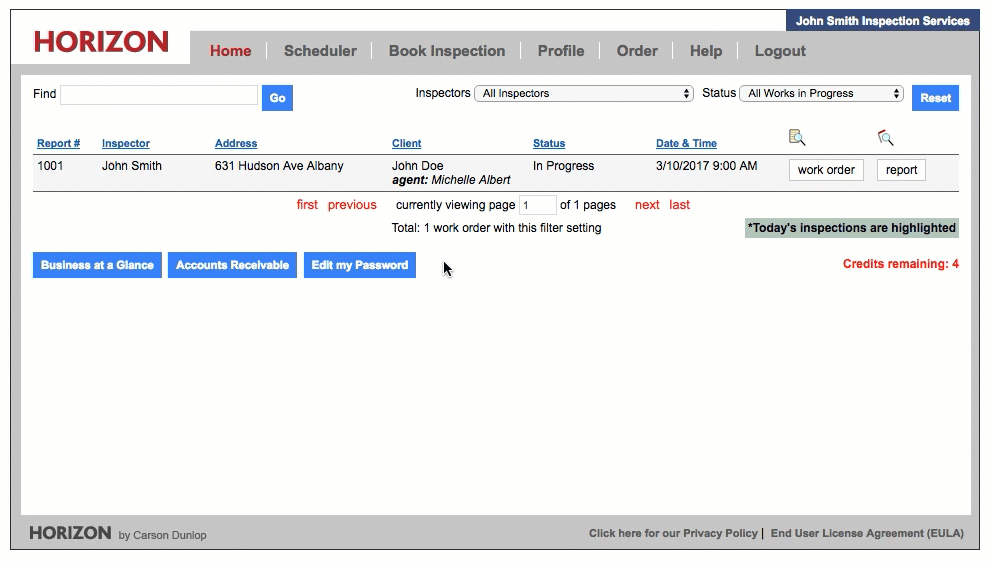Viewport: 990px width, 562px height.
Task: Click the work order magnifier icon in header
Action: point(797,138)
